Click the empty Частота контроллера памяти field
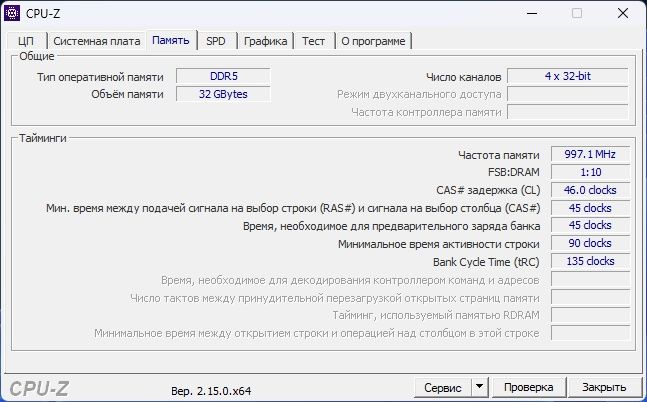The width and height of the screenshot is (647, 402). coord(568,112)
